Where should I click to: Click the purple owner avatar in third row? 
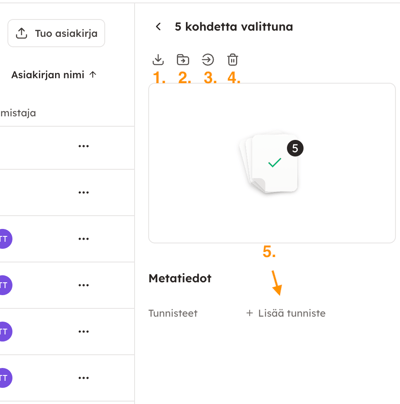pyautogui.click(x=5, y=239)
